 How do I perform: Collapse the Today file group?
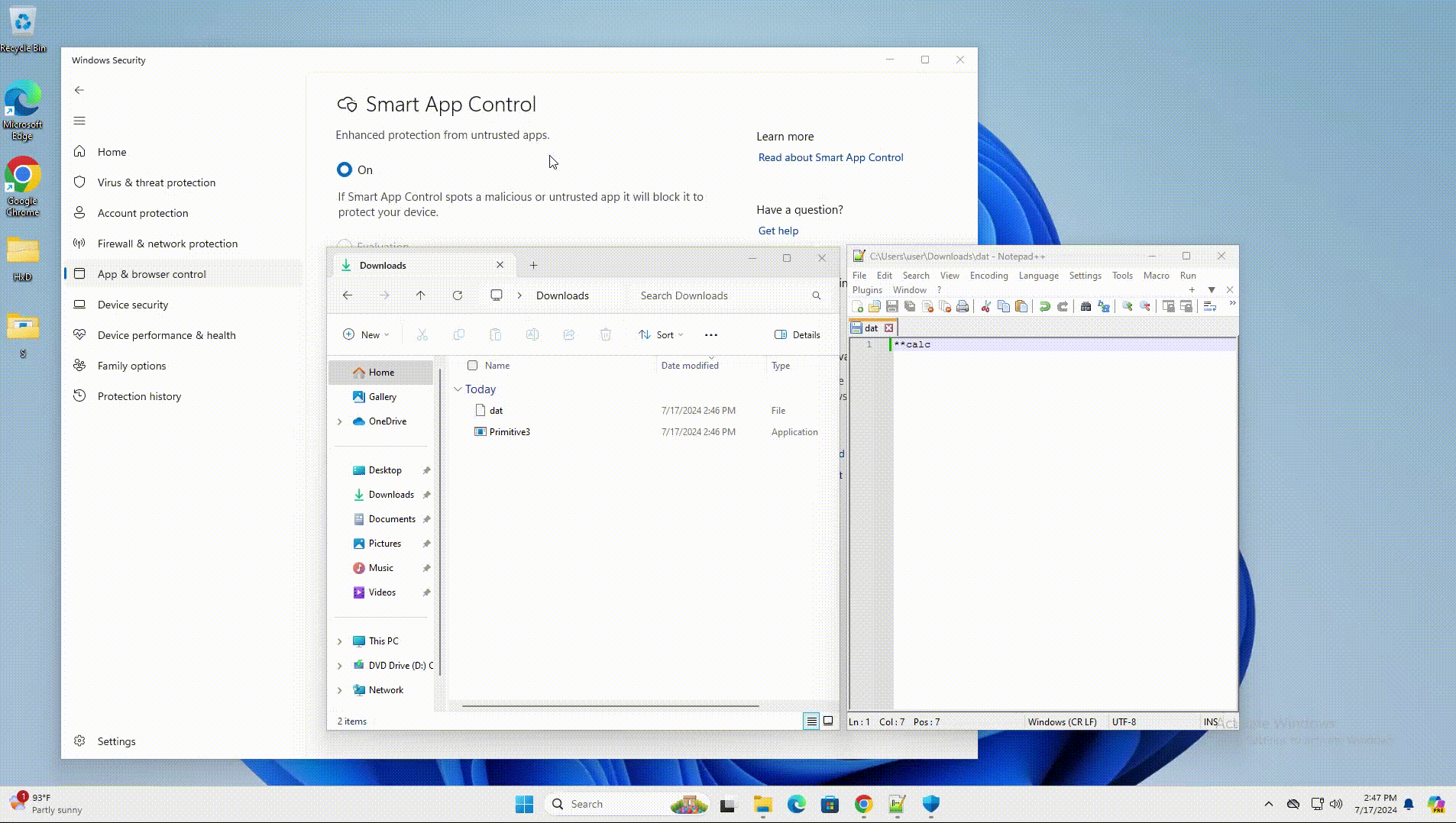[458, 389]
